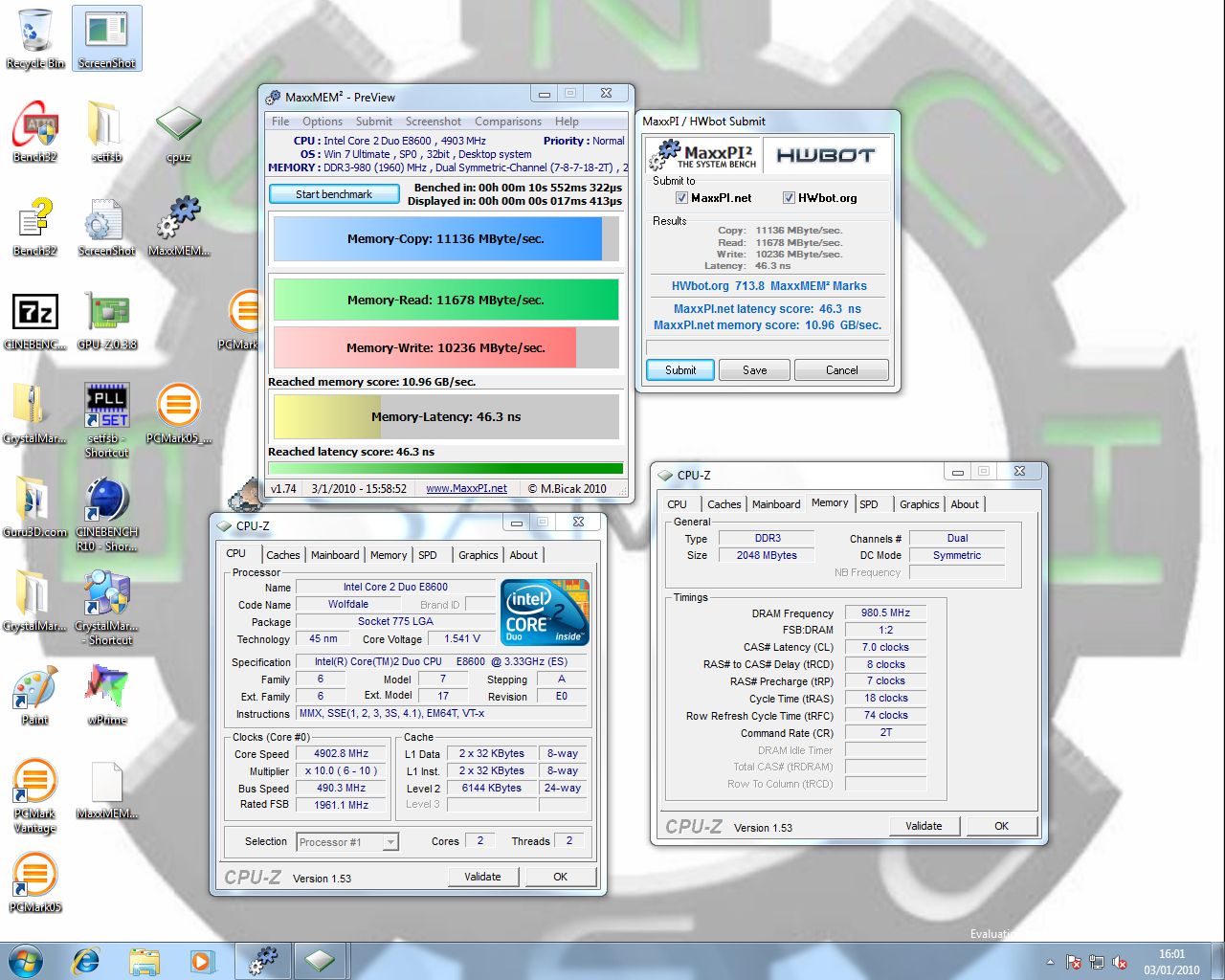This screenshot has height=980, width=1225.
Task: Switch to MaxxMEM gears taskbar button
Action: click(263, 961)
